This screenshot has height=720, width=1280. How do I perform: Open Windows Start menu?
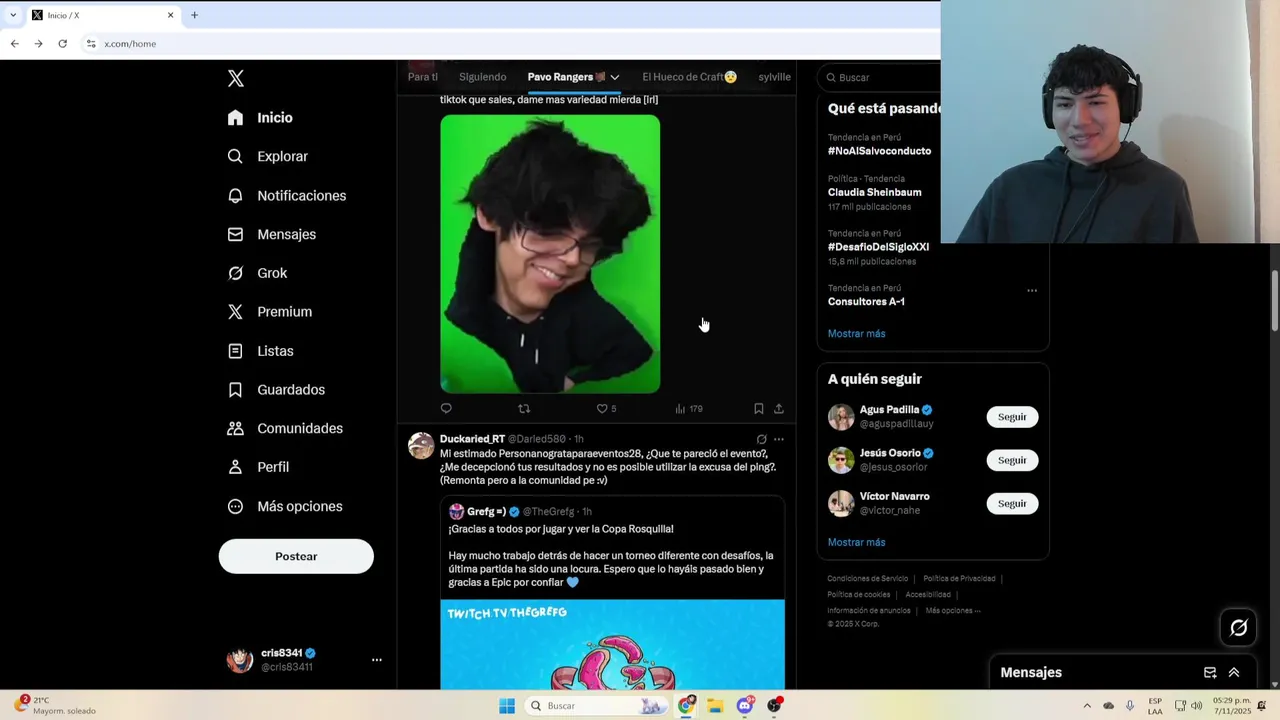coord(507,706)
